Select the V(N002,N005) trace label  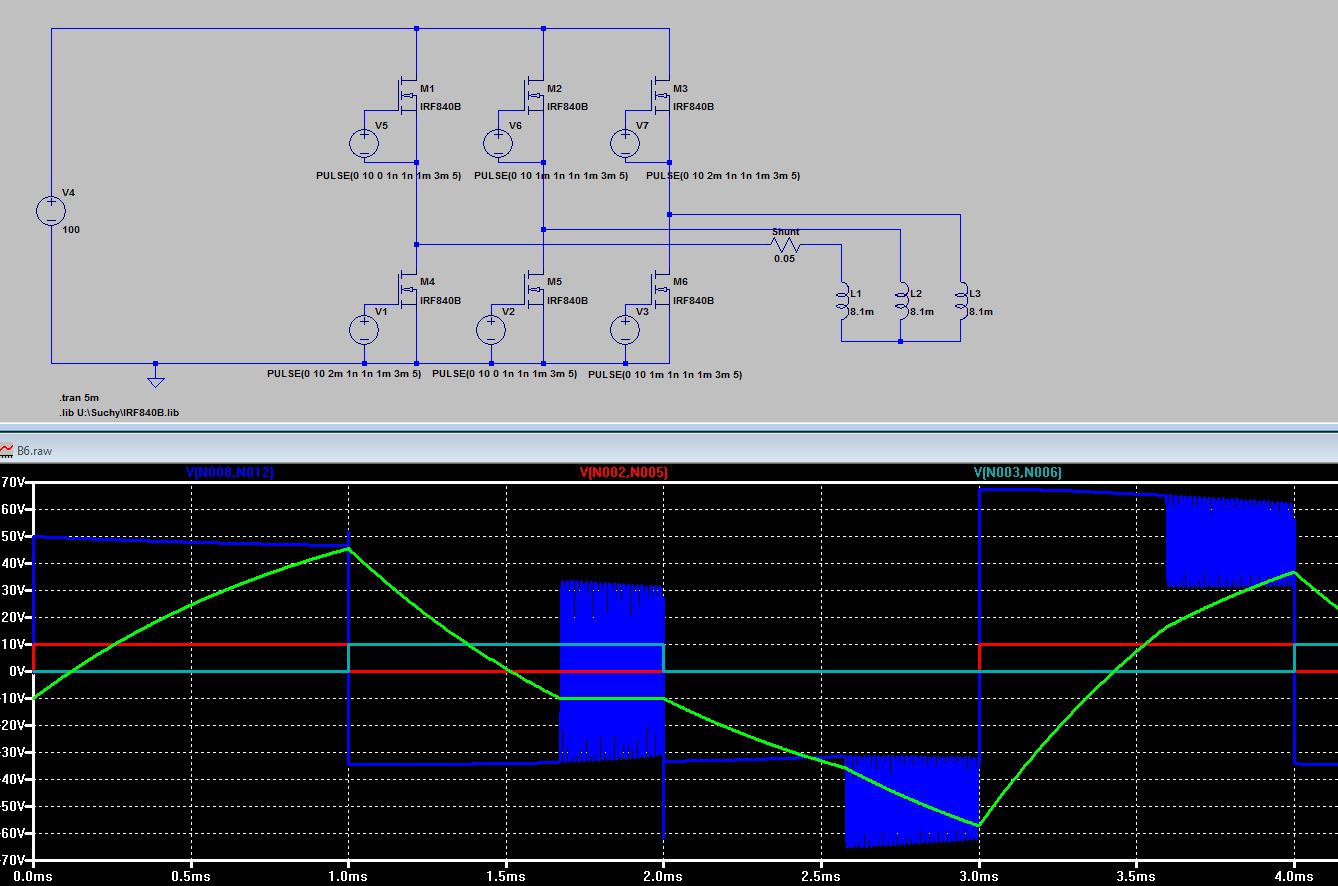coord(624,472)
